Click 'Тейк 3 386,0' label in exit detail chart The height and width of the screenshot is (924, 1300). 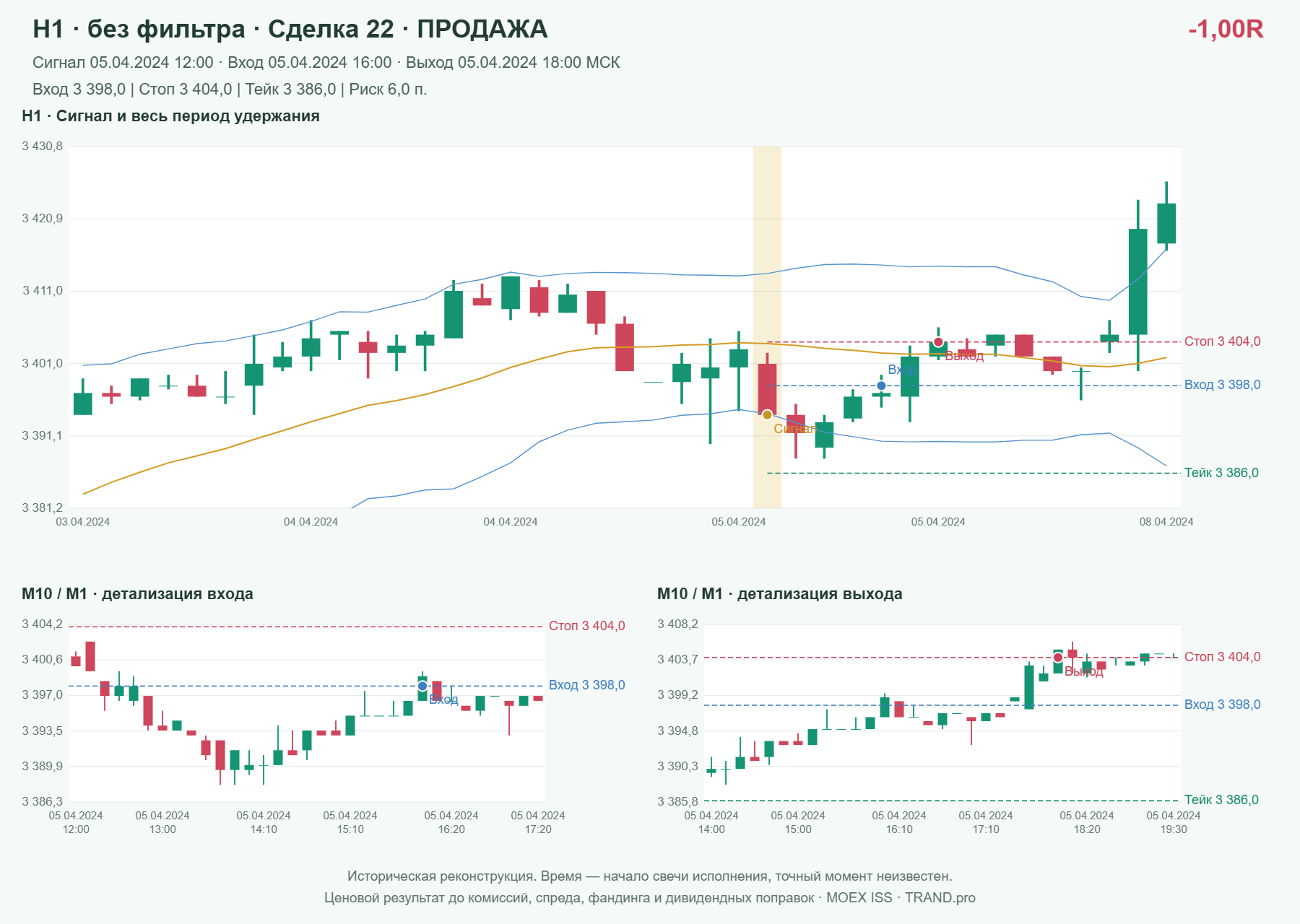point(1221,800)
